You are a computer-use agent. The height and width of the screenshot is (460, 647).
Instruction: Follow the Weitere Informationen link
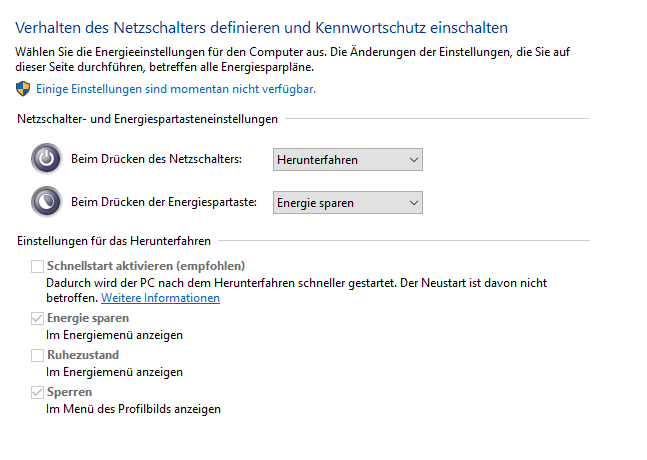160,298
